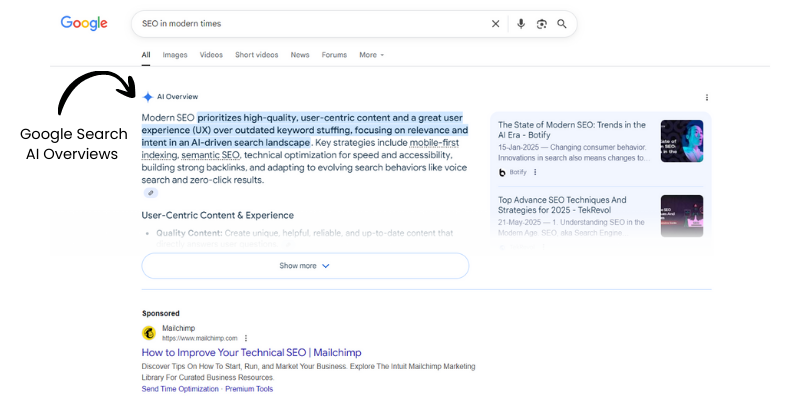Open three-dot menu beside Botify source

pyautogui.click(x=535, y=173)
